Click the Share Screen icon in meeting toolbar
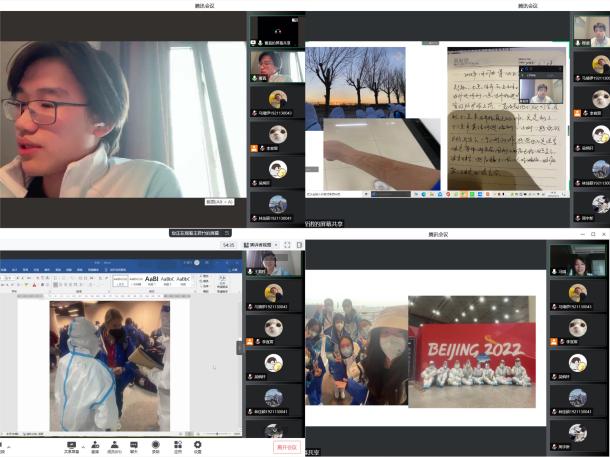Viewport: 610px width, 457px height. tap(71, 445)
